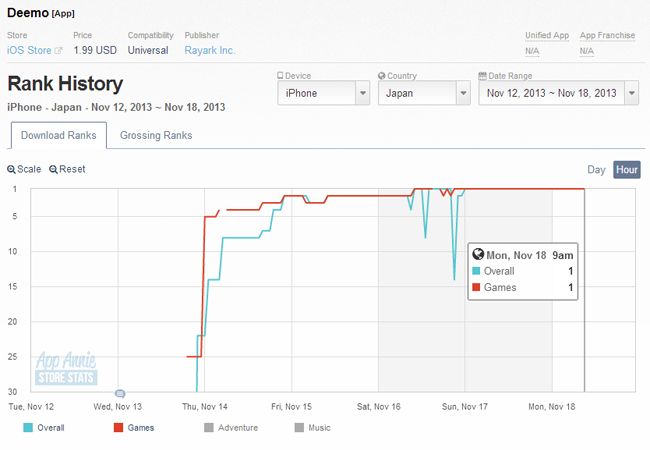Click the Mon, Nov 18 axis label
650x450 pixels.
tap(552, 407)
